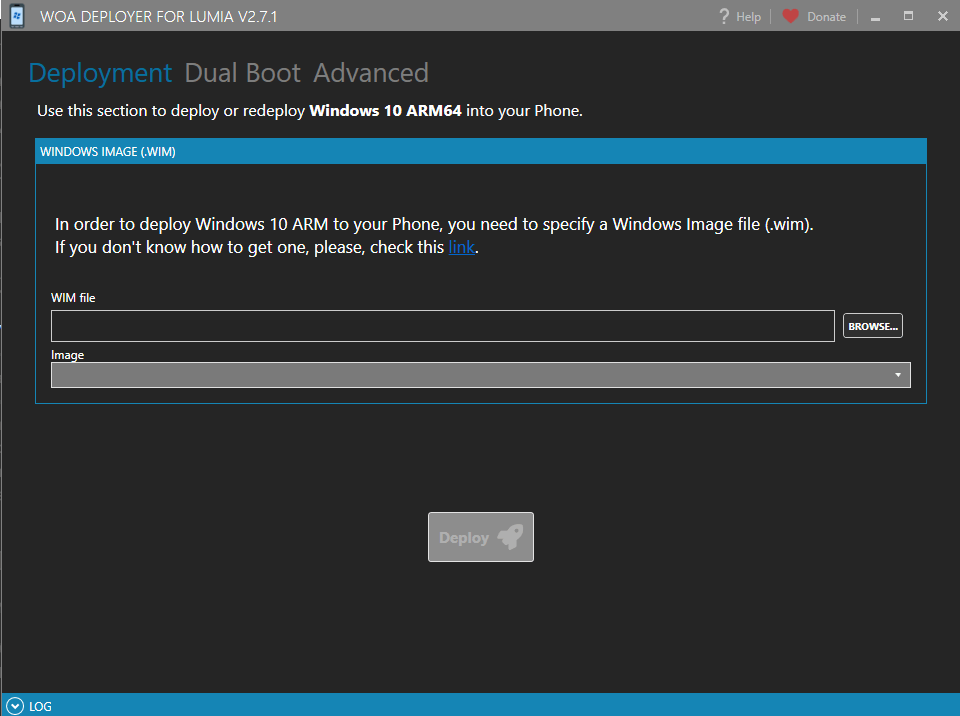Image resolution: width=960 pixels, height=716 pixels.
Task: Switch to the Dual Boot tab
Action: [242, 73]
